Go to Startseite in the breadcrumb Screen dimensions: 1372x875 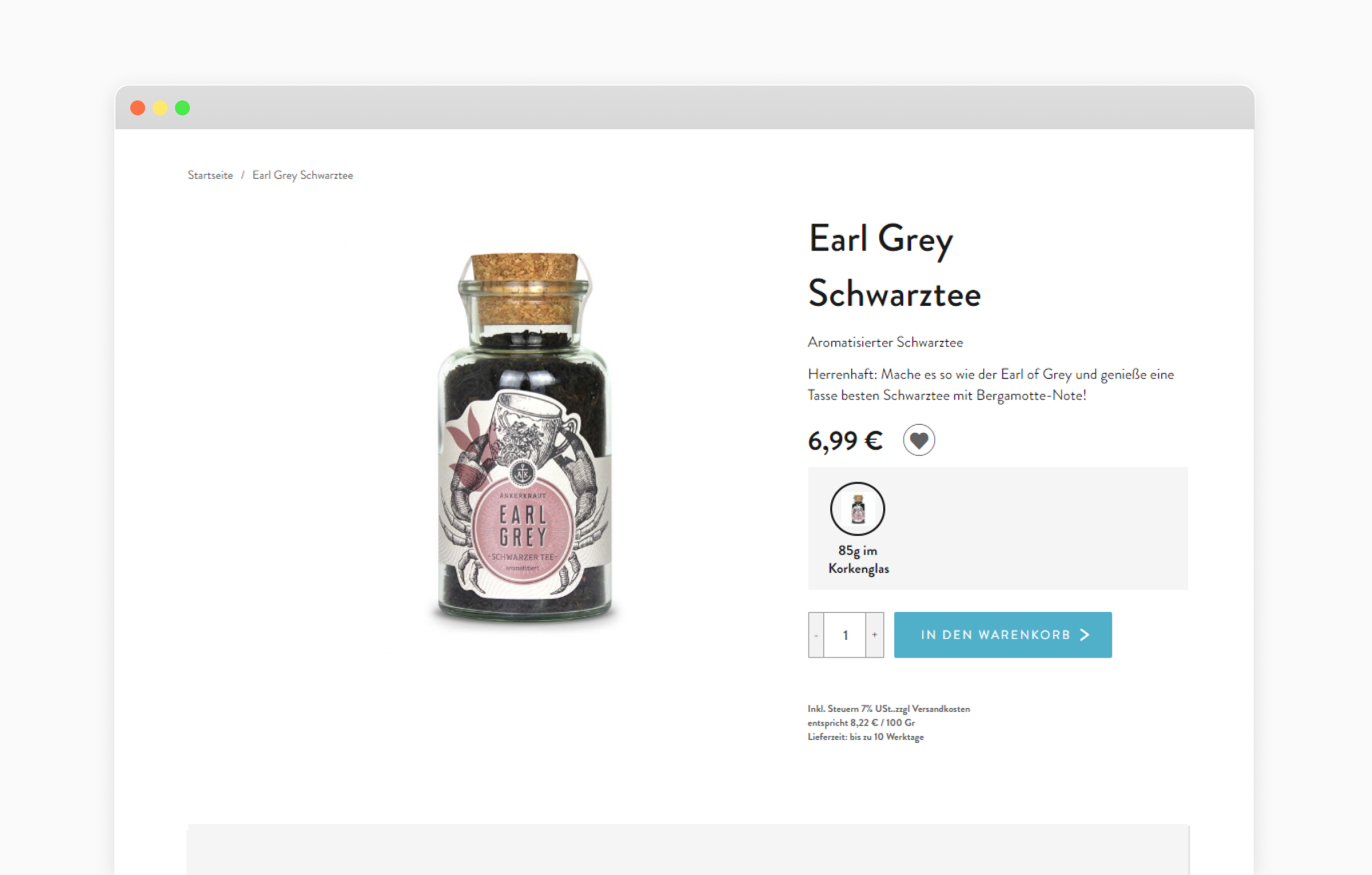pos(210,175)
